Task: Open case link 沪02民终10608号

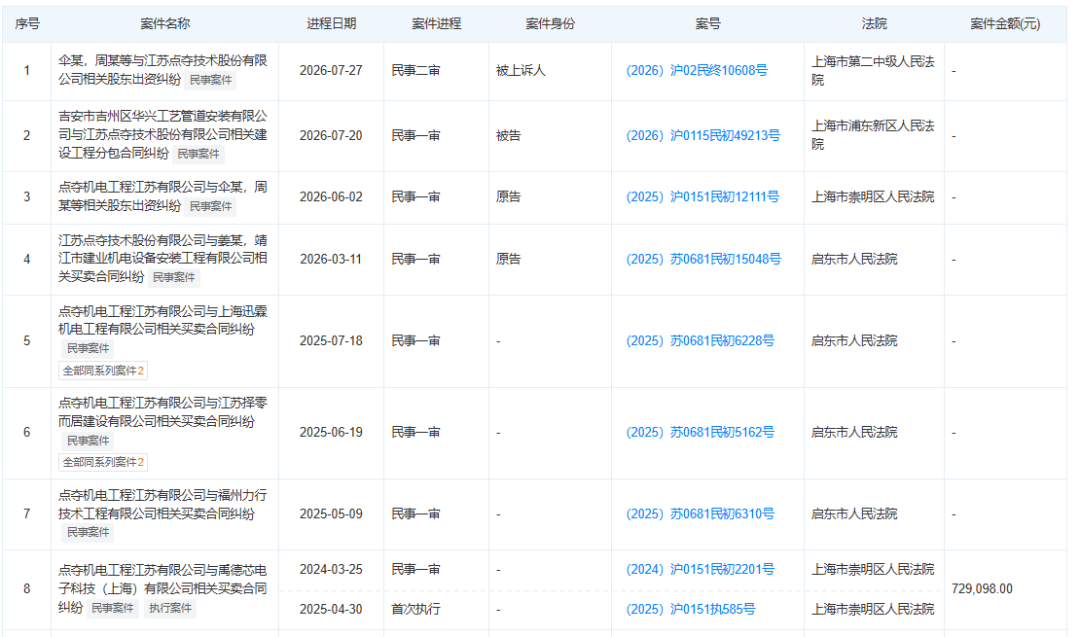Action: tap(696, 70)
